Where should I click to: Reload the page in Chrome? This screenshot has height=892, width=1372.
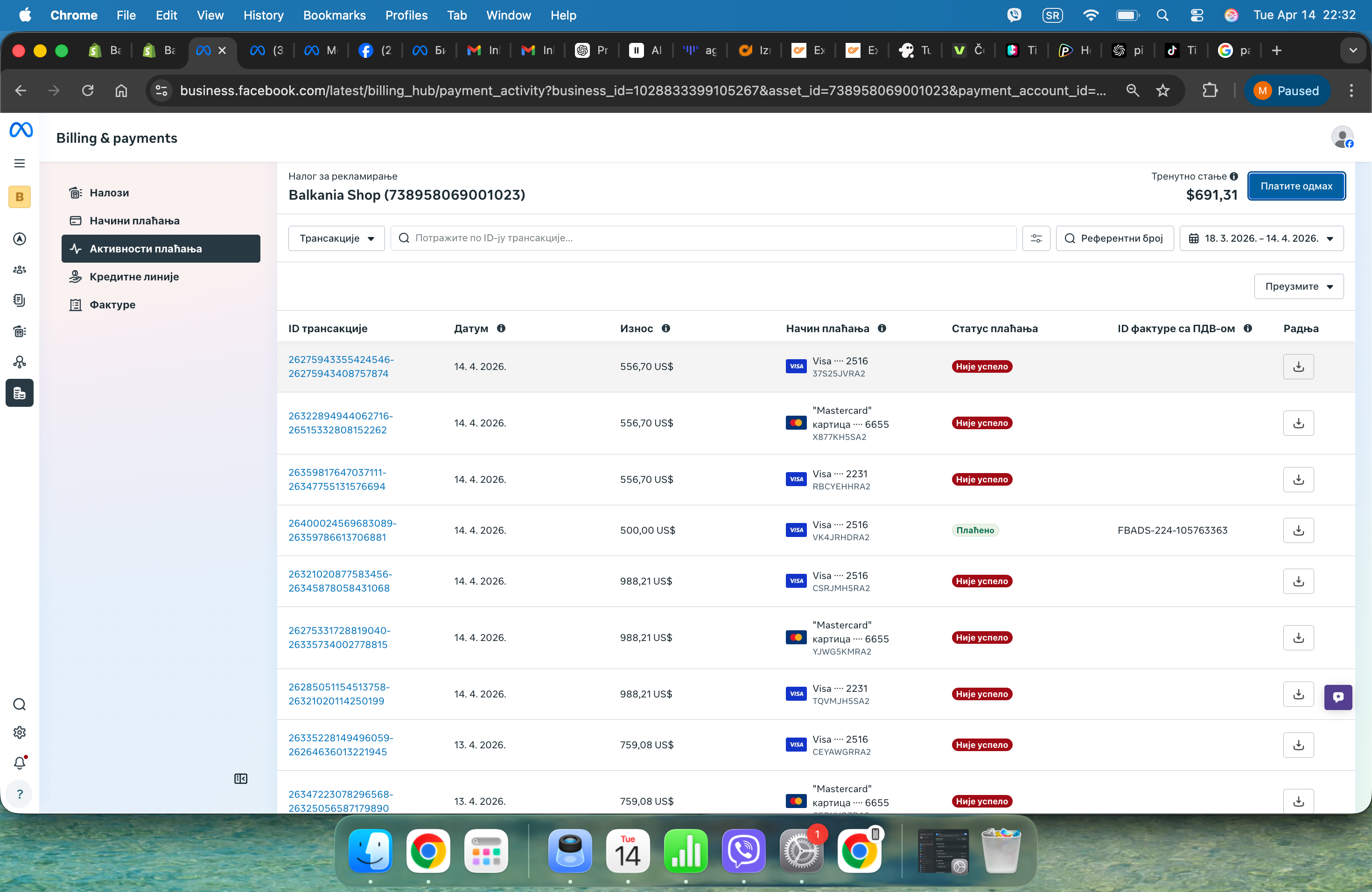[x=88, y=91]
